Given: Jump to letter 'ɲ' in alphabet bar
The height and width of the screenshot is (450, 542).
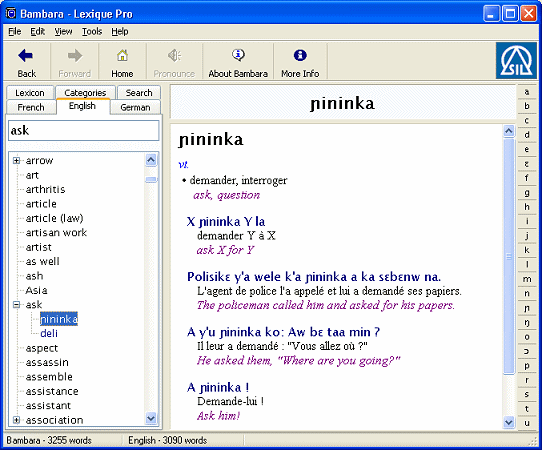Looking at the screenshot, I should pyautogui.click(x=527, y=308).
